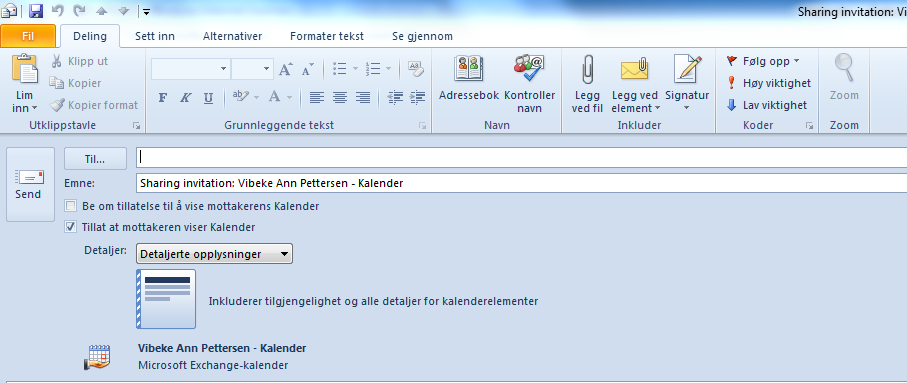This screenshot has height=383, width=907.
Task: Switch to the Sett inn tab
Action: coord(155,36)
